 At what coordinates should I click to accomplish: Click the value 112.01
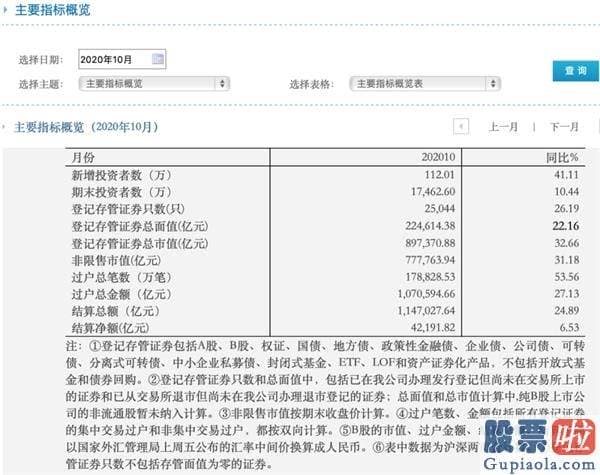[x=440, y=175]
